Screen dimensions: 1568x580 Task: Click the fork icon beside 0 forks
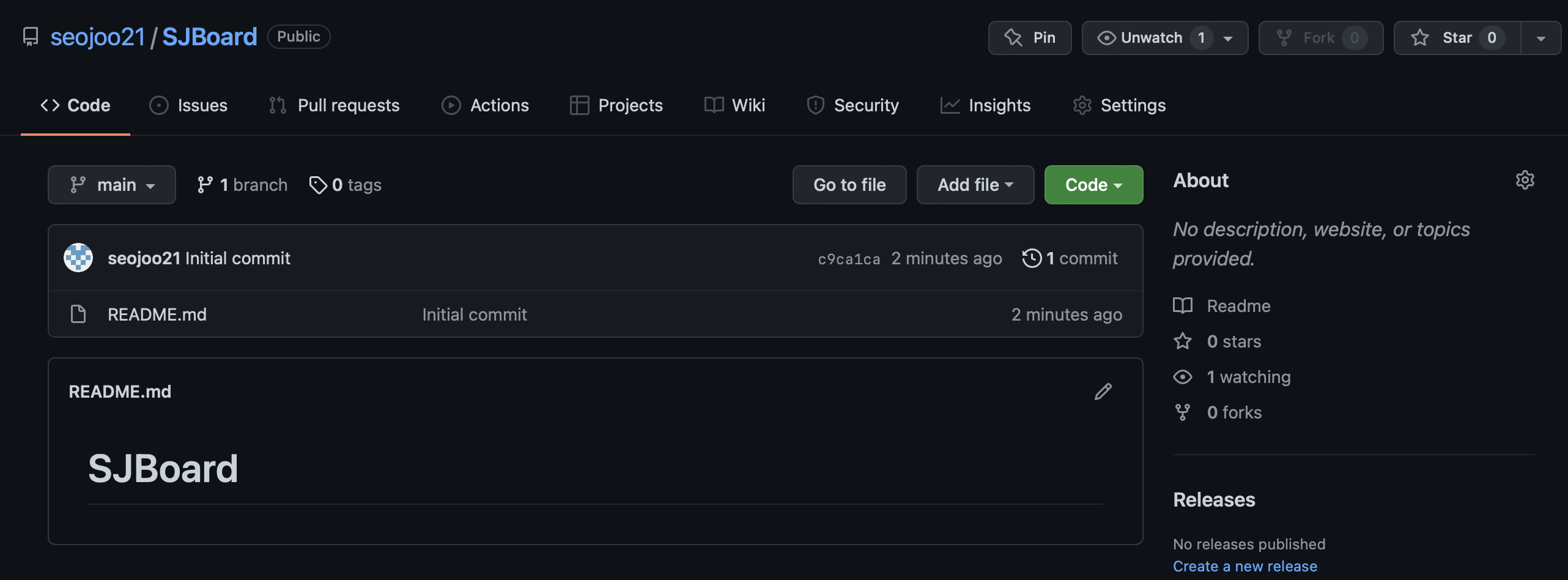click(1183, 412)
